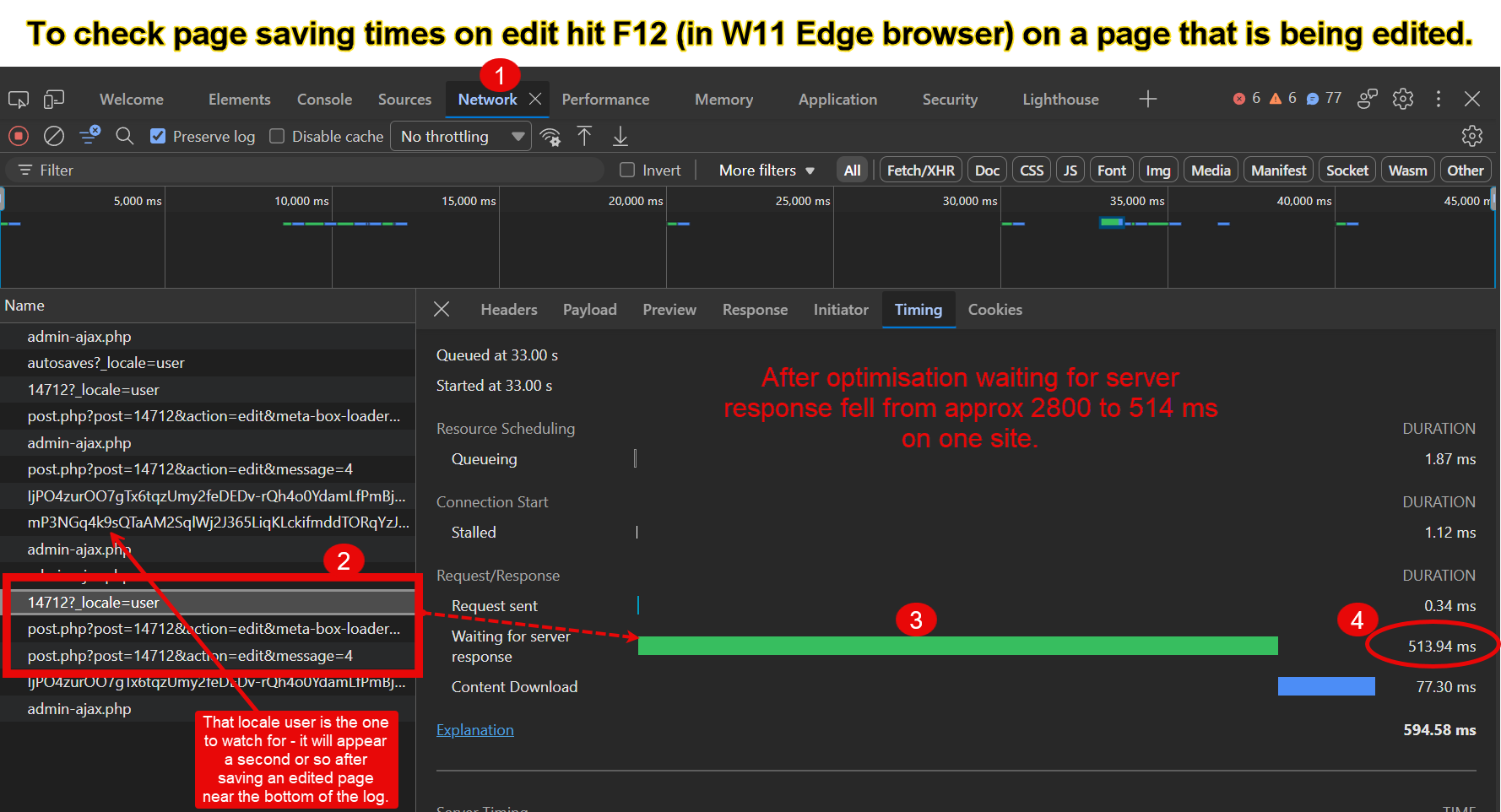1501x812 pixels.
Task: Check the Invert filter checkbox
Action: [627, 170]
